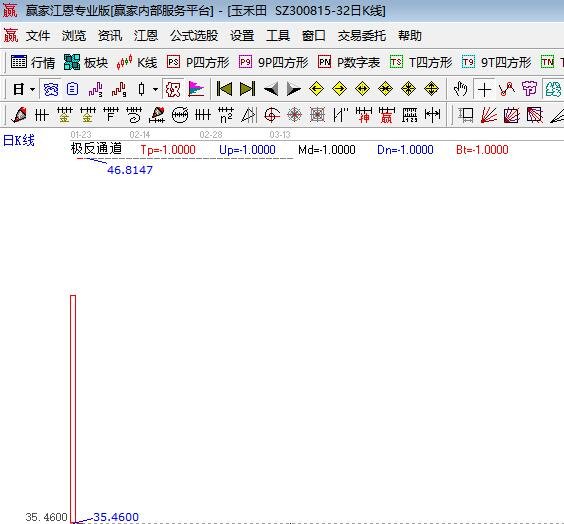Open the 行情 market quotes view
Image resolution: width=564 pixels, height=524 pixels.
point(33,63)
